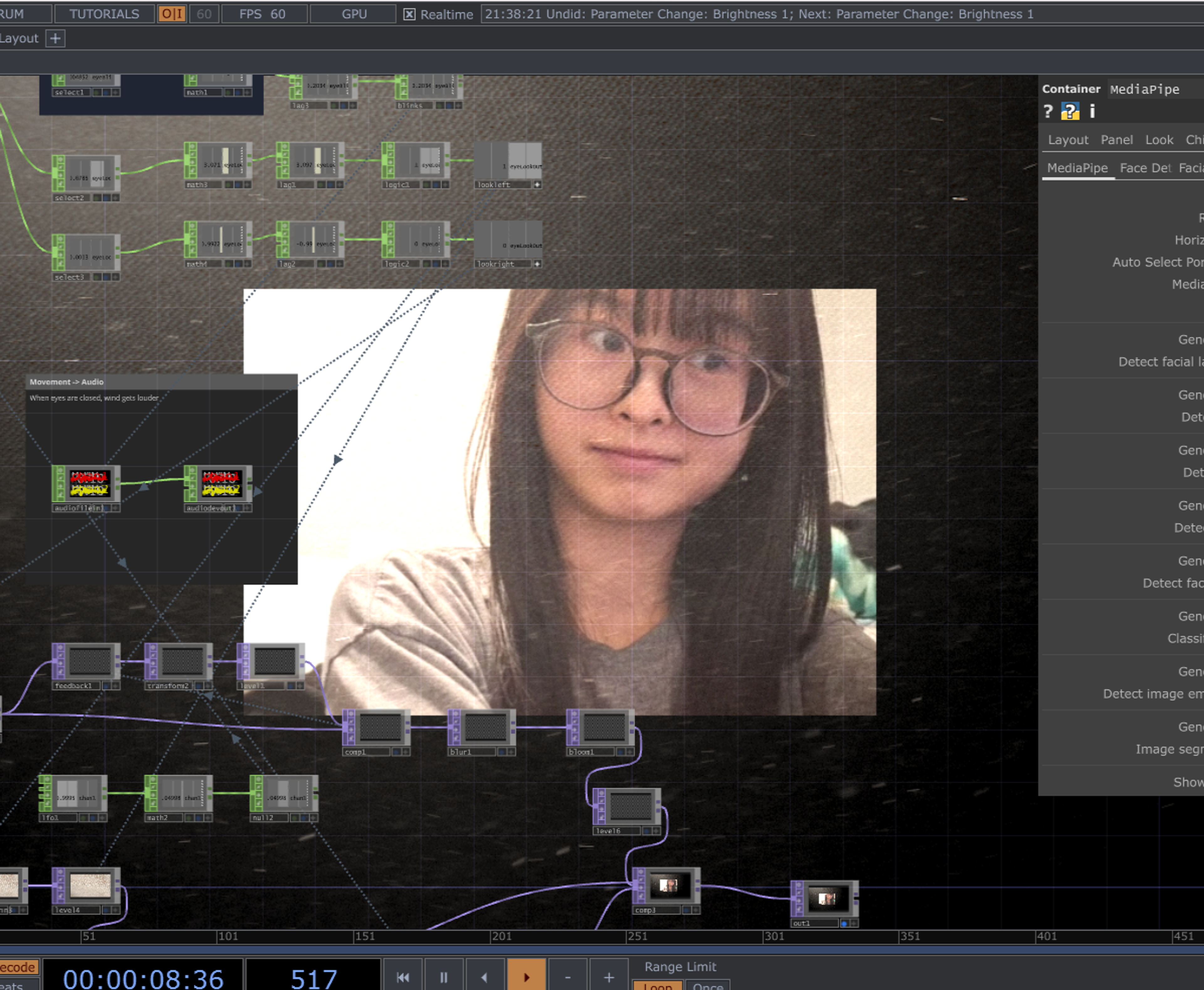Click the minus frame button
This screenshot has height=990, width=1204.
[567, 977]
